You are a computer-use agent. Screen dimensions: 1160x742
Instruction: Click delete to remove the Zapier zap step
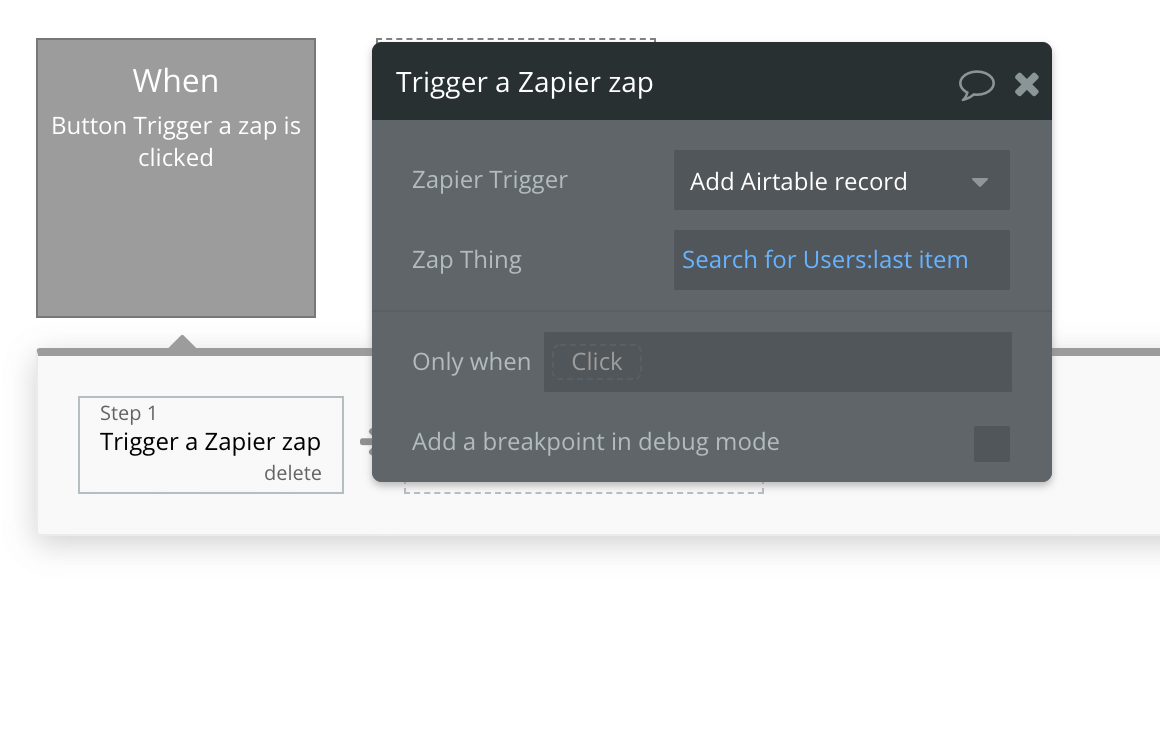(294, 473)
